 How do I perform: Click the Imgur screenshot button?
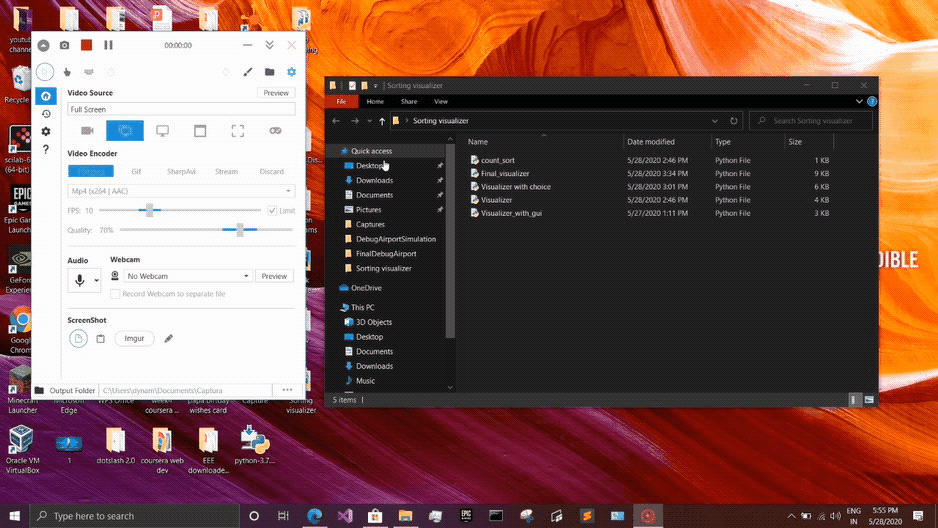[134, 338]
